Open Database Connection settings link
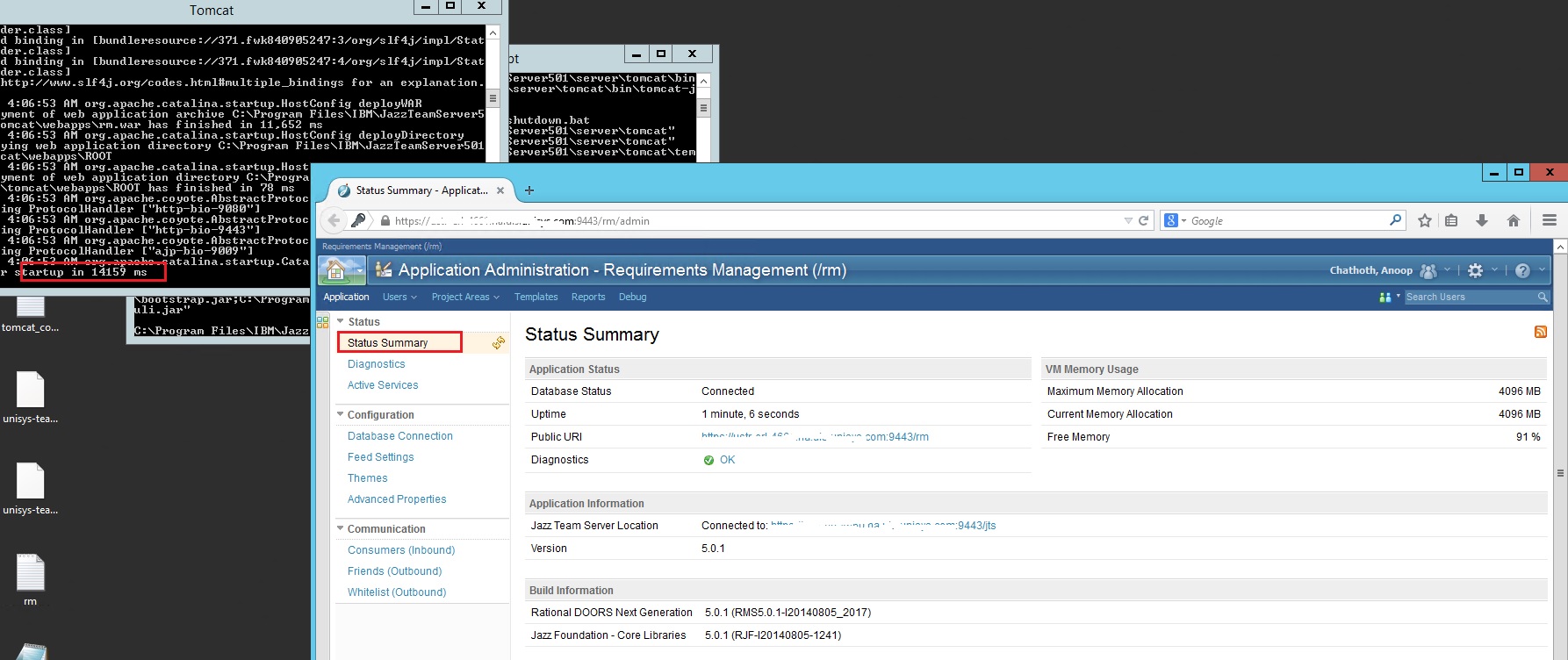Screen dimensions: 1568x660 (400, 436)
